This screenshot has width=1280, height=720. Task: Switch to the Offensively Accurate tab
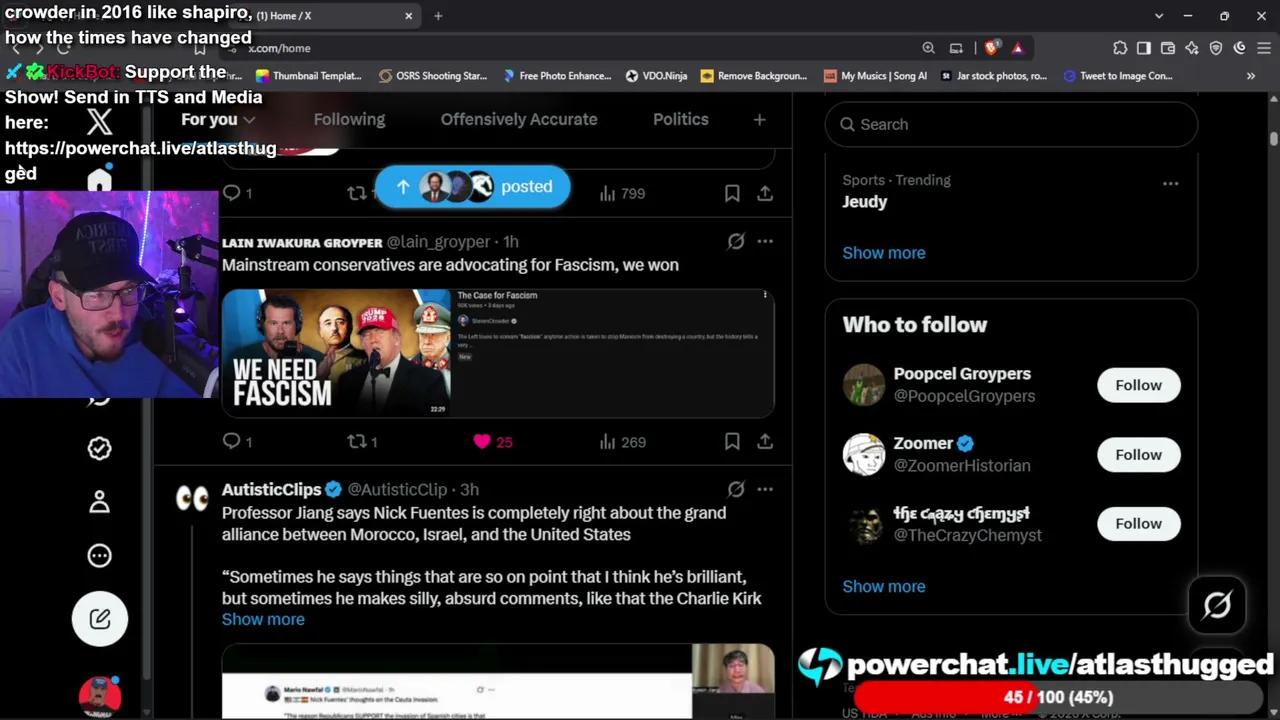pos(519,119)
